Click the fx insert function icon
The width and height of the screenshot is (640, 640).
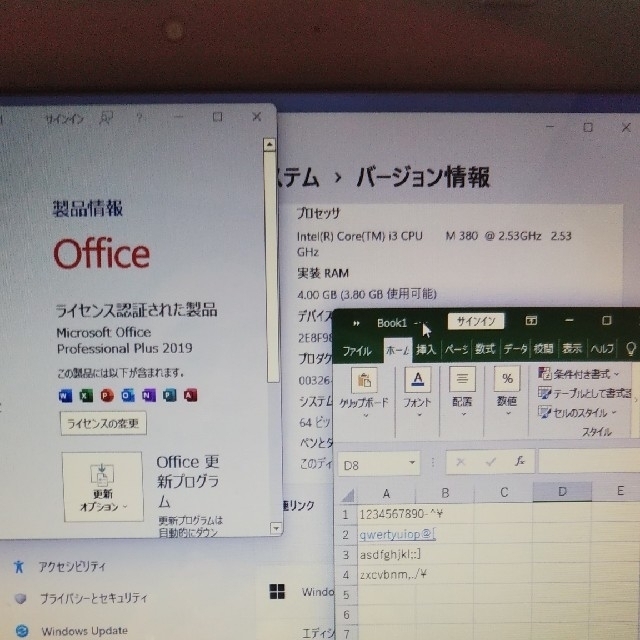(520, 462)
